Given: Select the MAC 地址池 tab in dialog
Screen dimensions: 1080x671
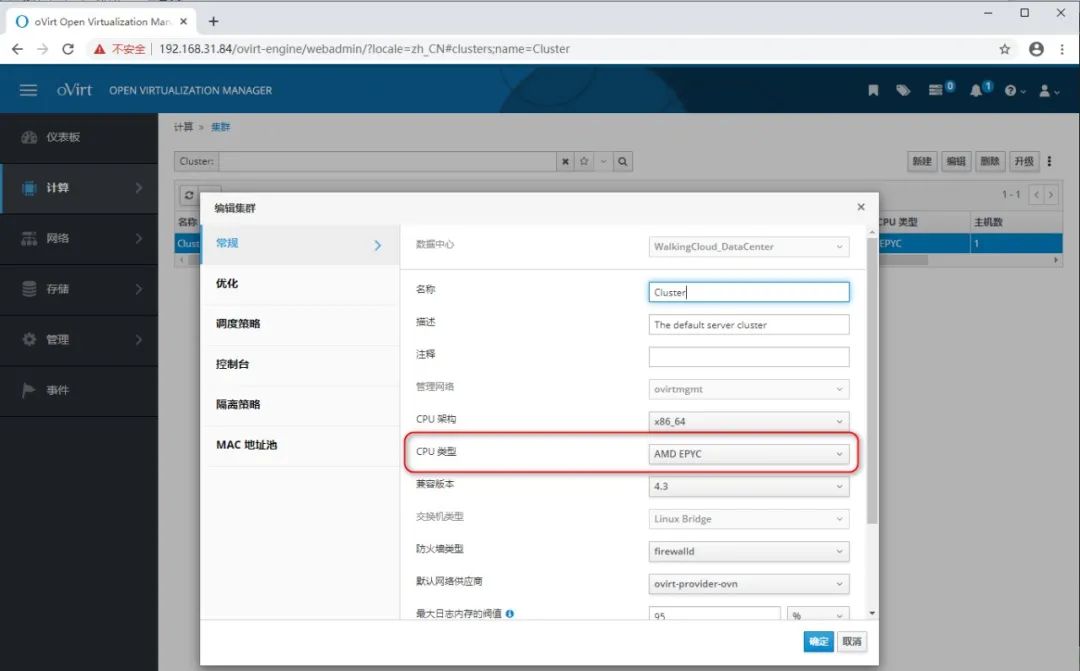Looking at the screenshot, I should pyautogui.click(x=300, y=445).
